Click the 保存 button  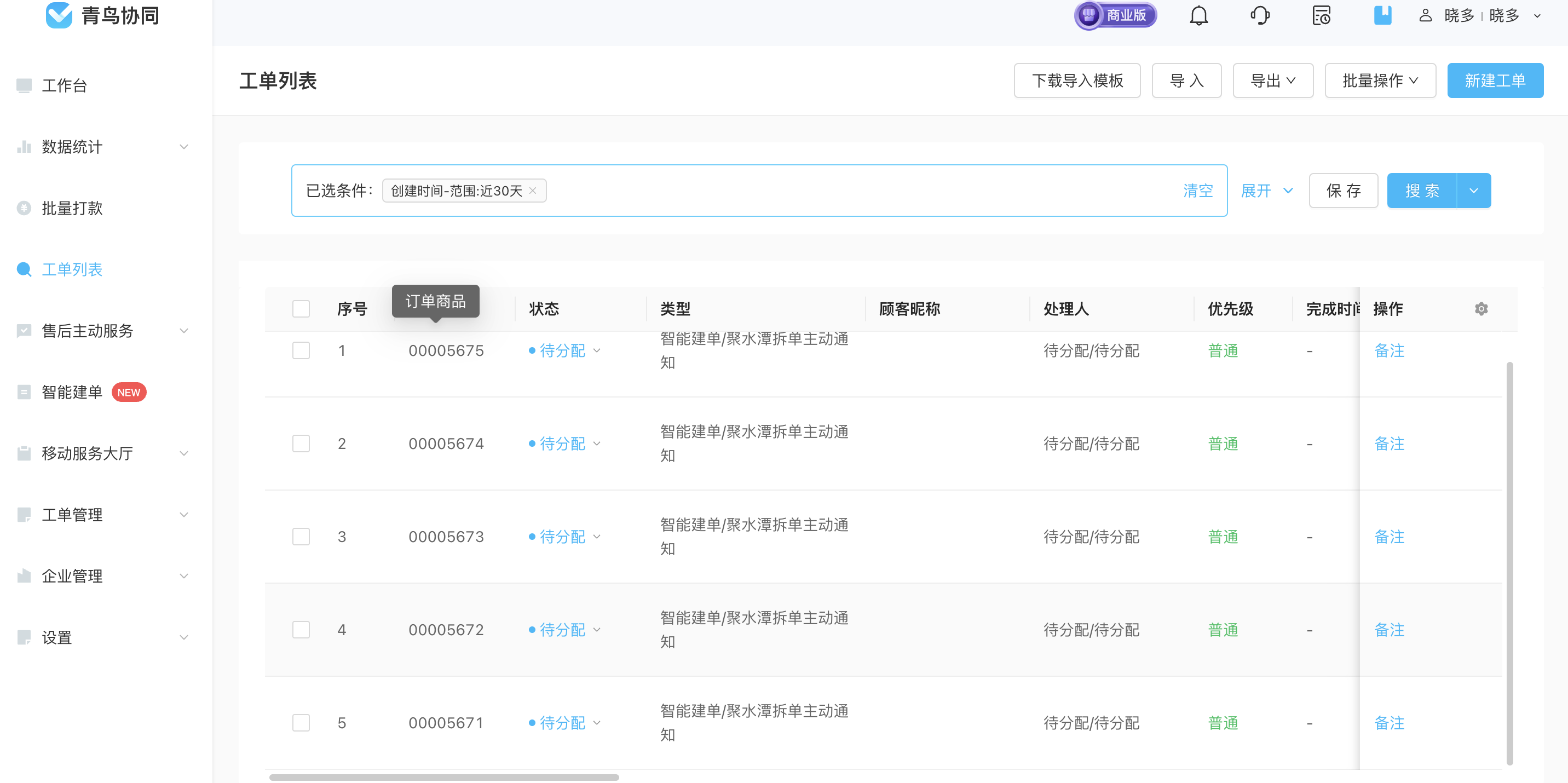1344,191
